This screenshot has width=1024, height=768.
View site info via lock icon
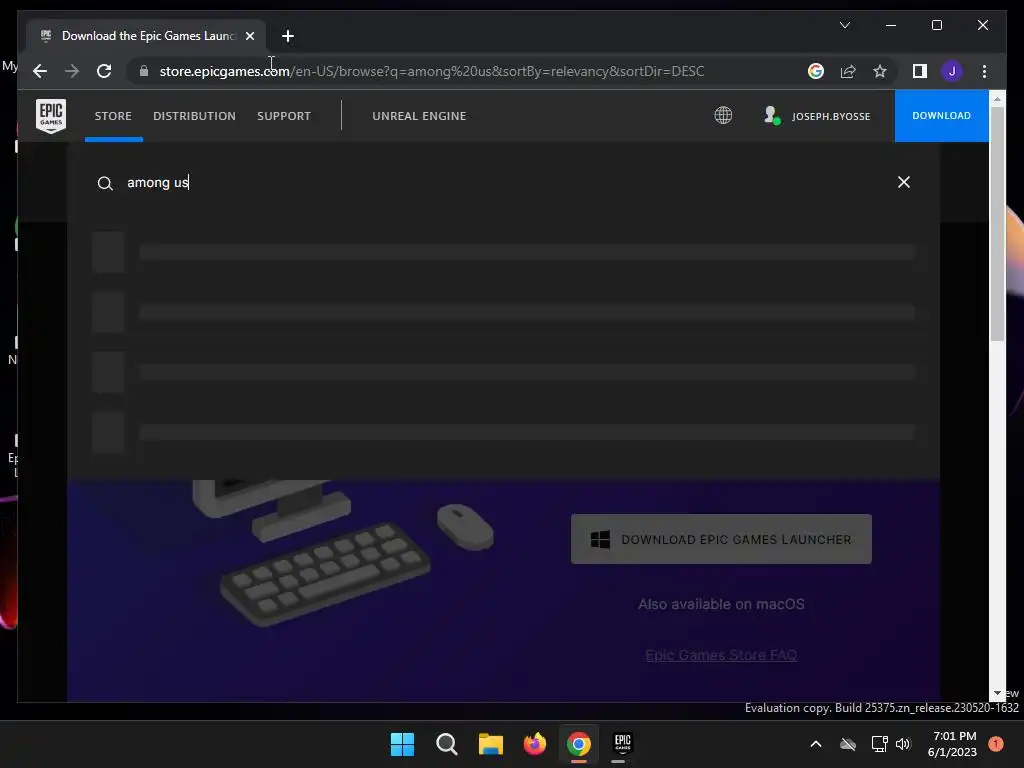click(144, 71)
